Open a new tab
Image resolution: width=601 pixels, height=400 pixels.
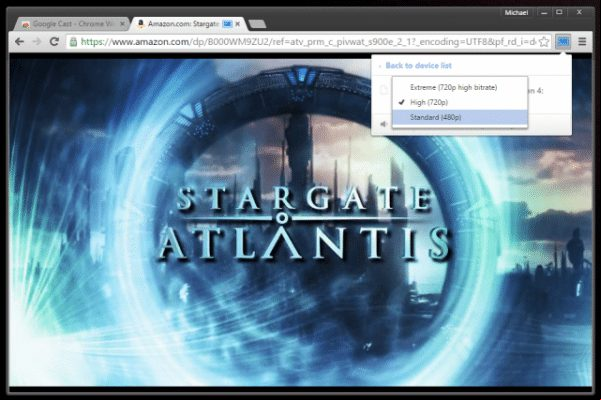pos(257,24)
